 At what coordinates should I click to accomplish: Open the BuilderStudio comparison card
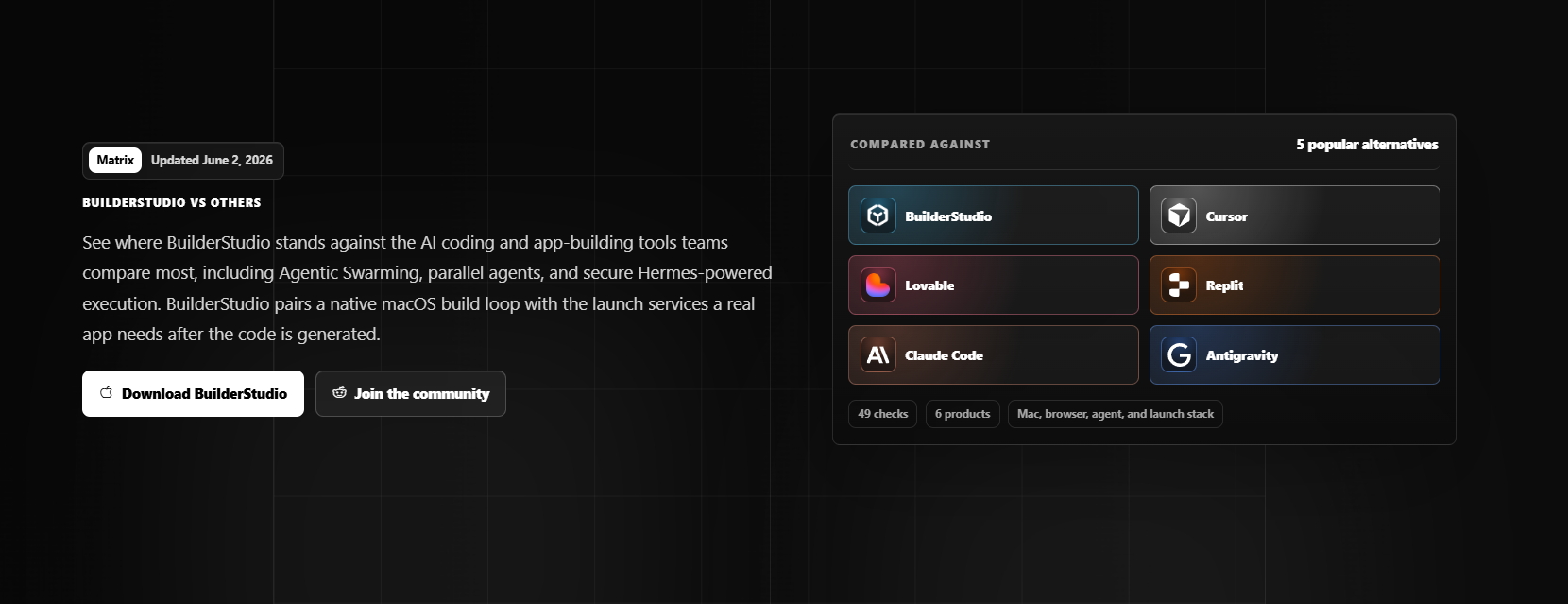993,216
